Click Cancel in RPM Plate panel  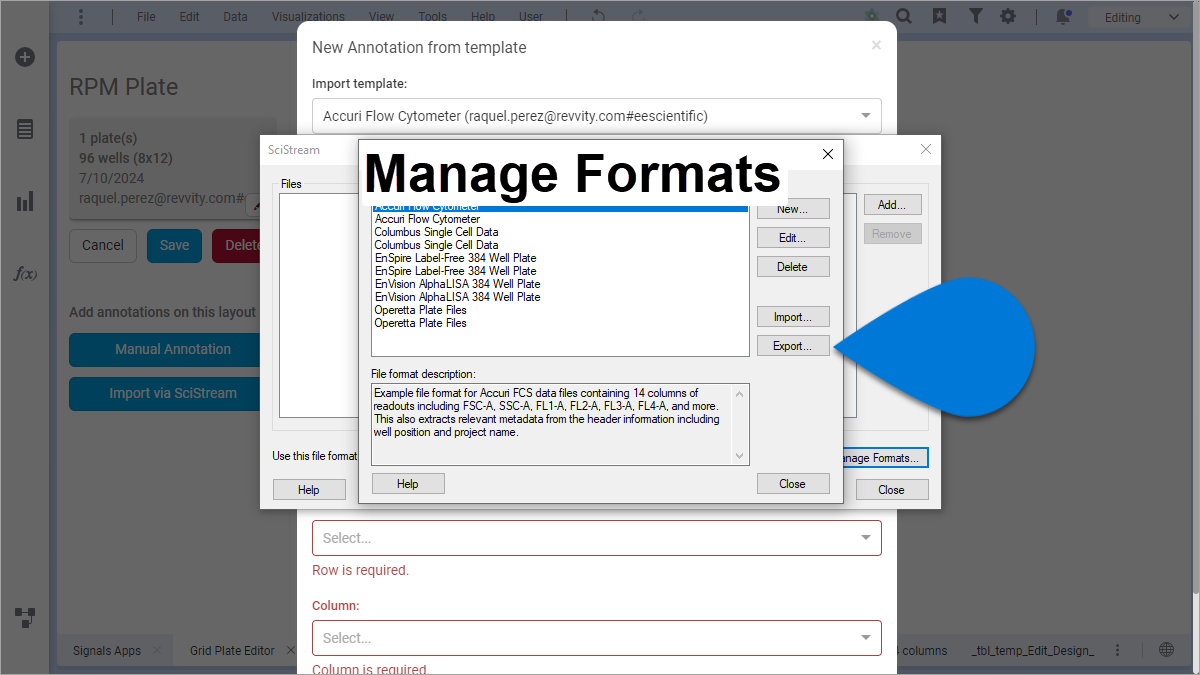103,245
